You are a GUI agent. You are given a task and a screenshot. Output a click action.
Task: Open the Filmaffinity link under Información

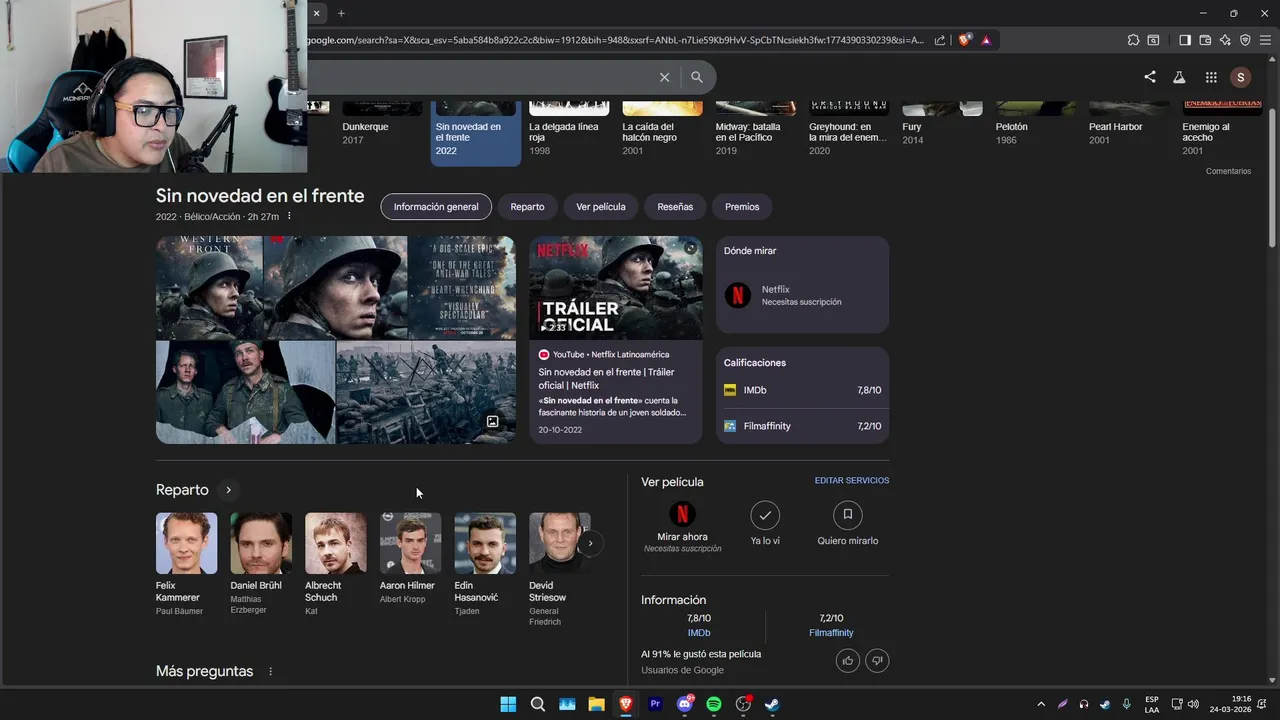831,633
